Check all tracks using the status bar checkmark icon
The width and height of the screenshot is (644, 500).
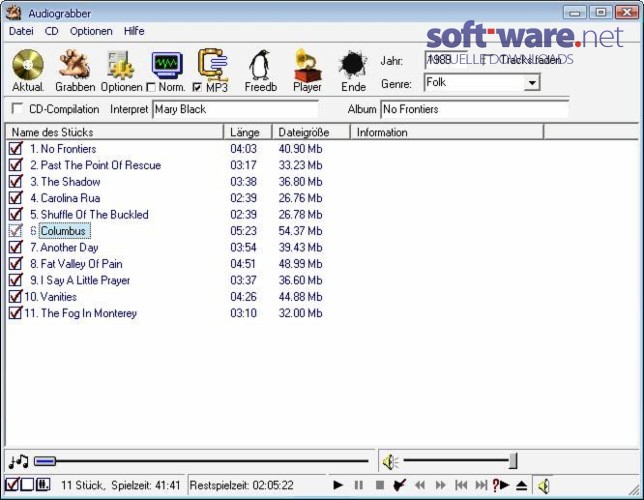pos(12,485)
